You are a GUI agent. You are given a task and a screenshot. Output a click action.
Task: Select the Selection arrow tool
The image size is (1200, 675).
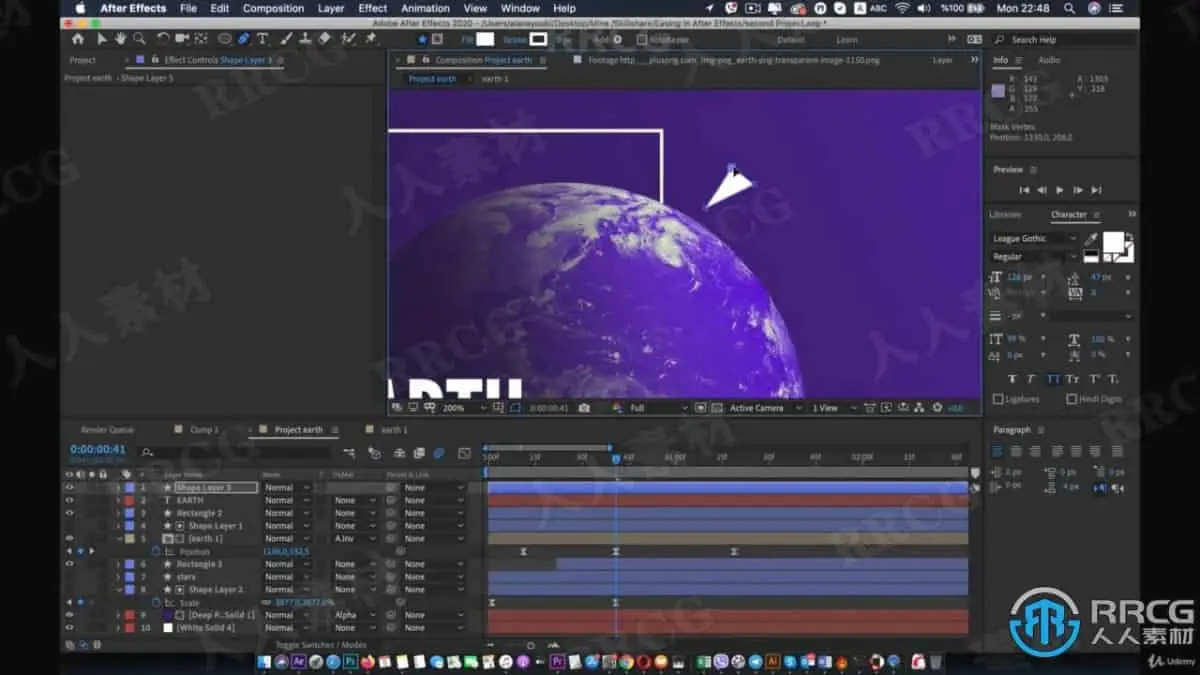point(102,39)
